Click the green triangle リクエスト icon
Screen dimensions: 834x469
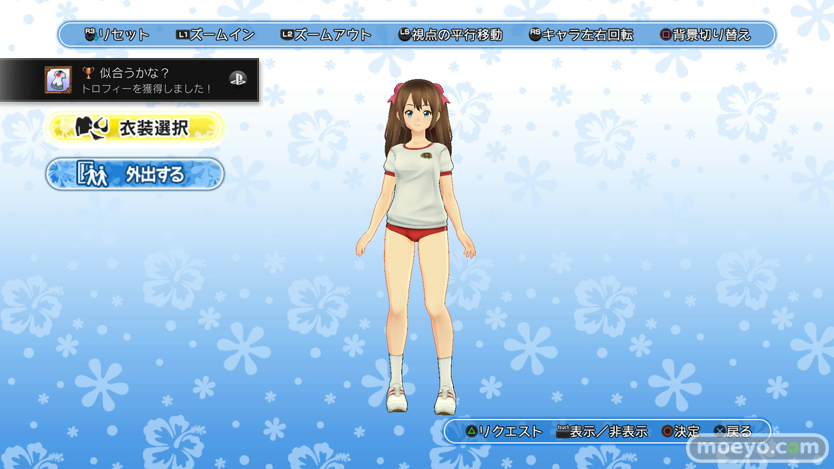[x=471, y=432]
